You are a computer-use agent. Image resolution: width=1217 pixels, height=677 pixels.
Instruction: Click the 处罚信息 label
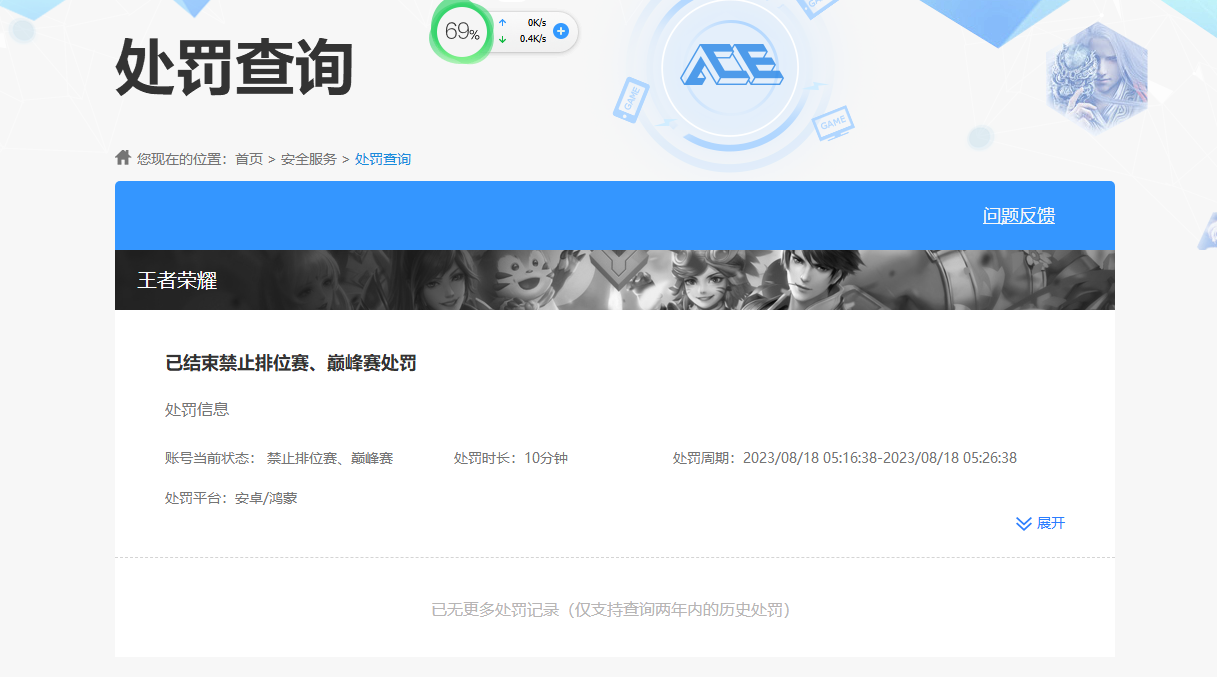[x=197, y=410]
